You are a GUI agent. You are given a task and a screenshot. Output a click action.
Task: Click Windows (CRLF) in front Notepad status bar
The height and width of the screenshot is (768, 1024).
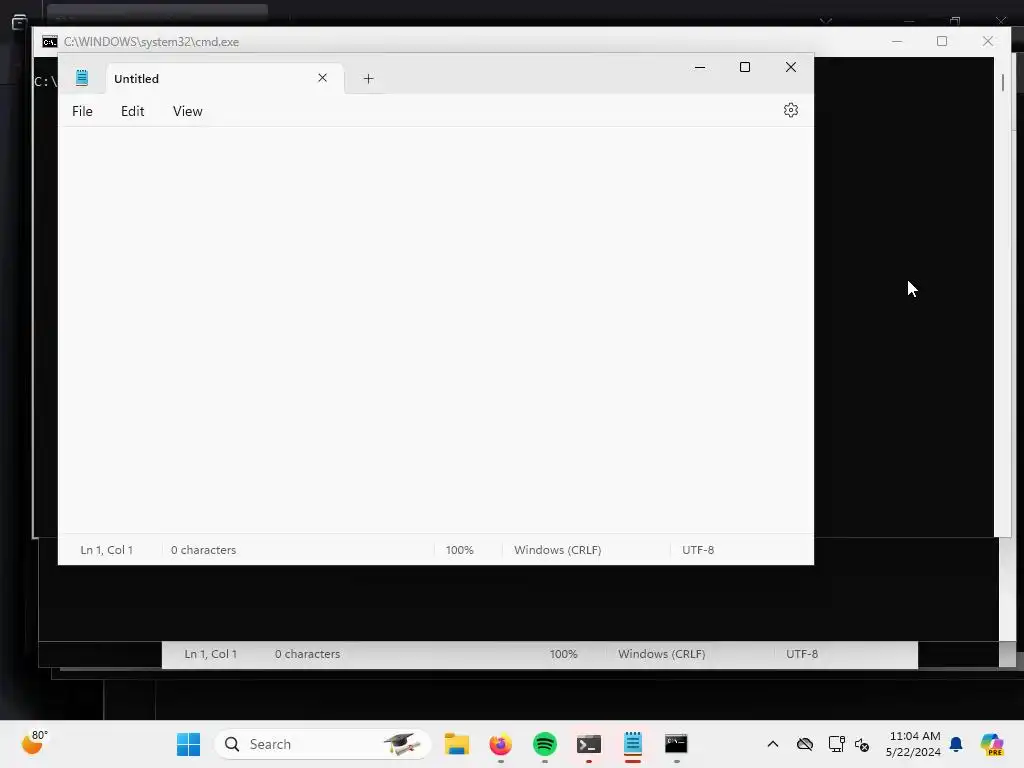tap(557, 550)
